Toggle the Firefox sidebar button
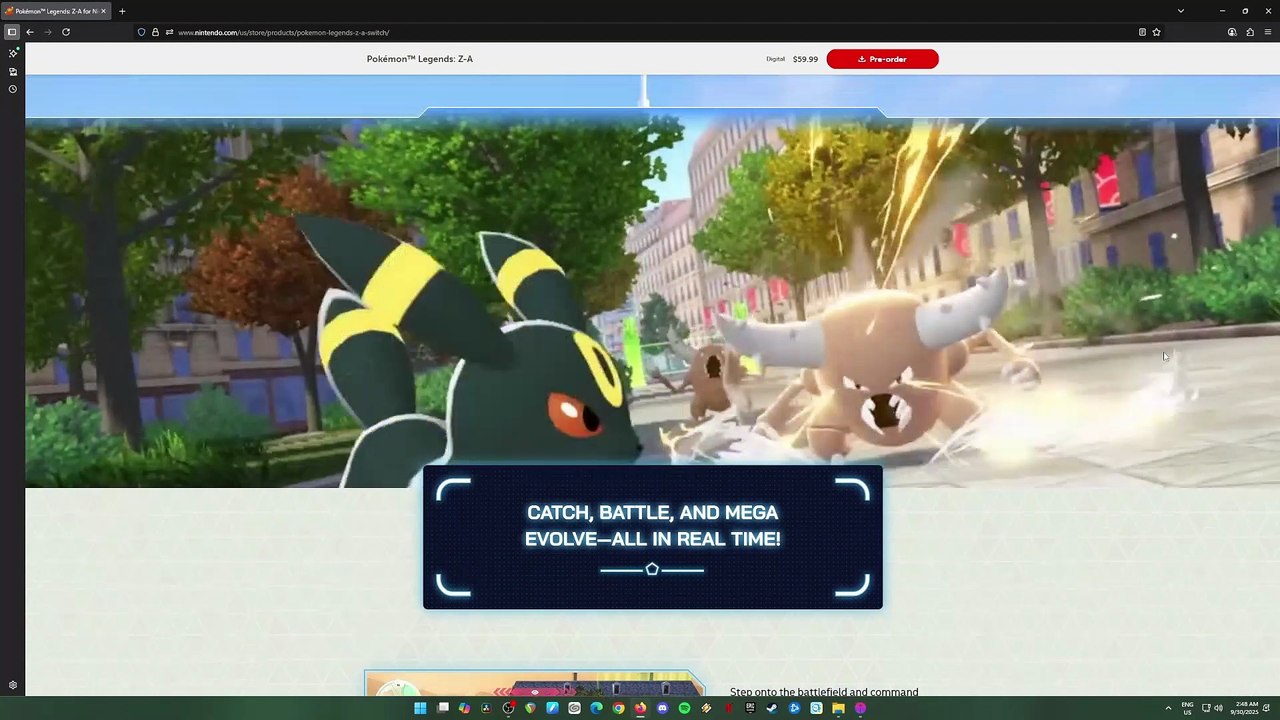Image resolution: width=1280 pixels, height=720 pixels. click(x=12, y=32)
